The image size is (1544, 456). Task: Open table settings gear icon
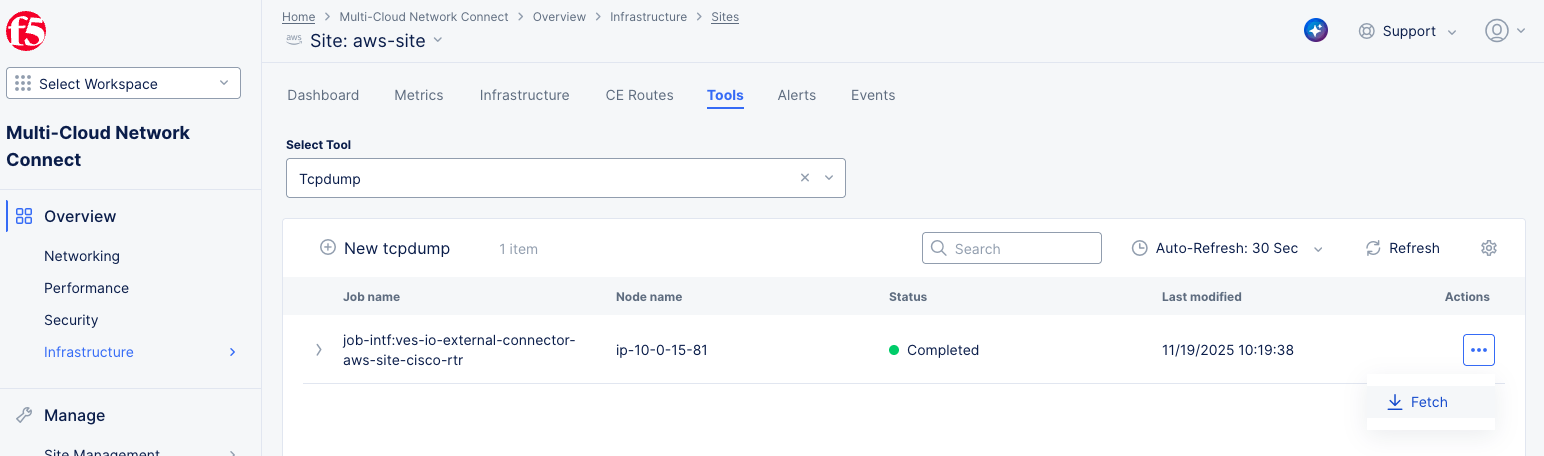click(x=1488, y=248)
